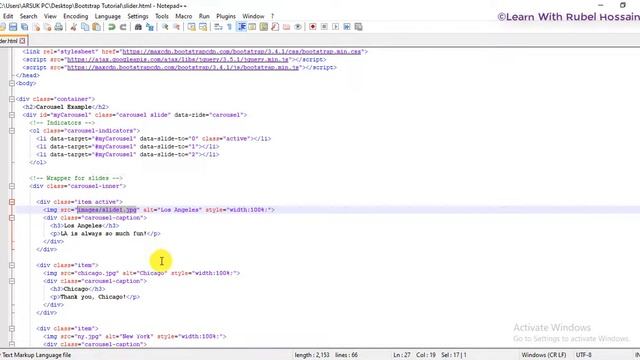Screen dimensions: 640x360
Task: Open the Plugins menu
Action: click(x=226, y=16)
